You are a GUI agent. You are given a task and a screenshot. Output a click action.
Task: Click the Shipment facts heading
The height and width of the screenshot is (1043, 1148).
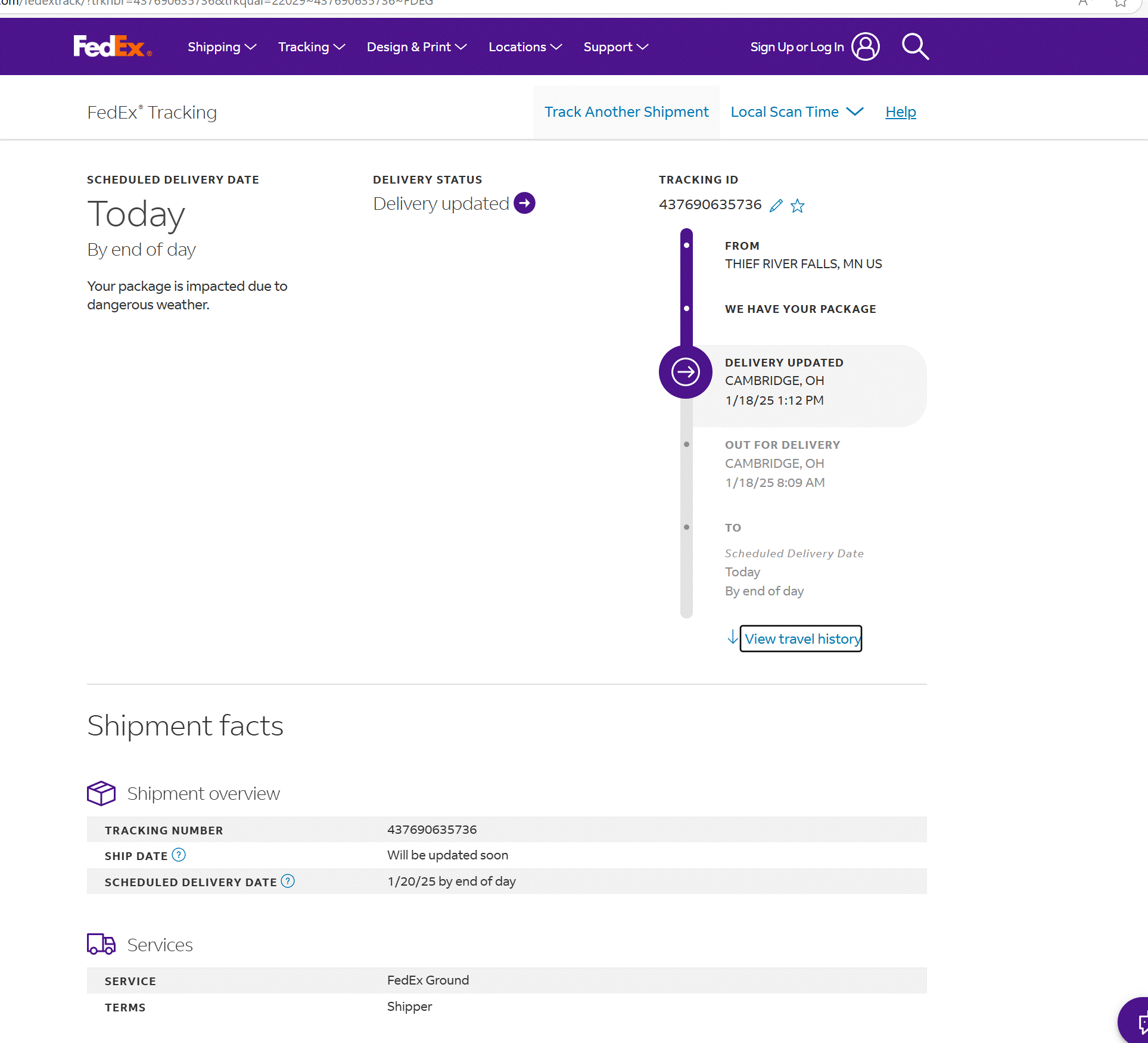coord(185,726)
